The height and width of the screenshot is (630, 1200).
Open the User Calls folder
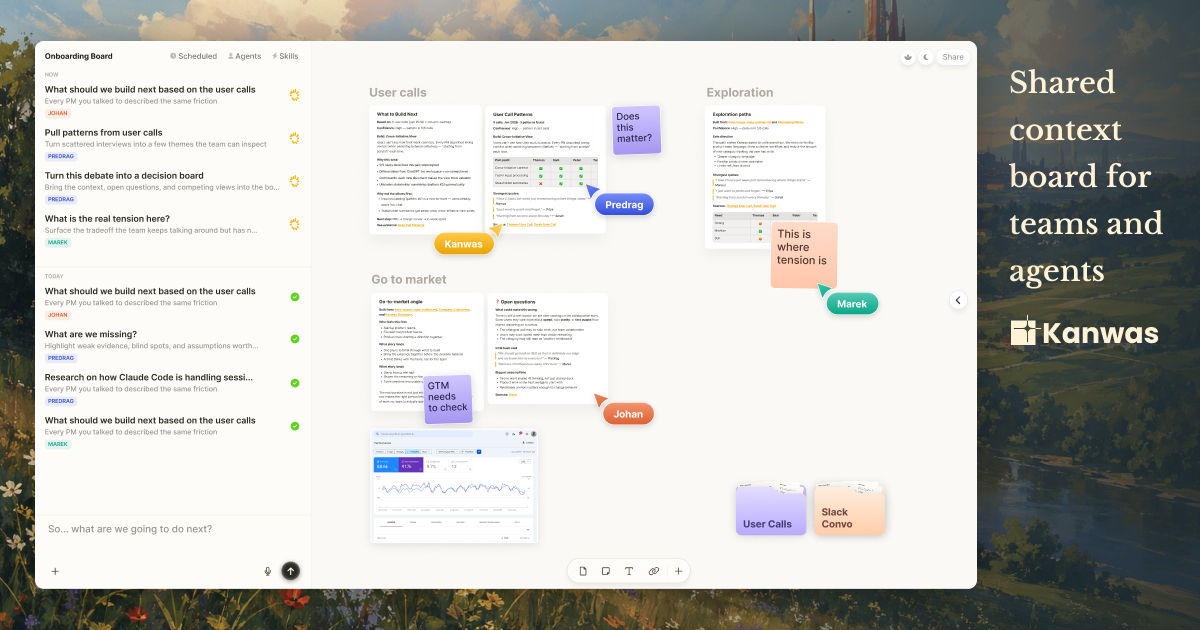770,511
